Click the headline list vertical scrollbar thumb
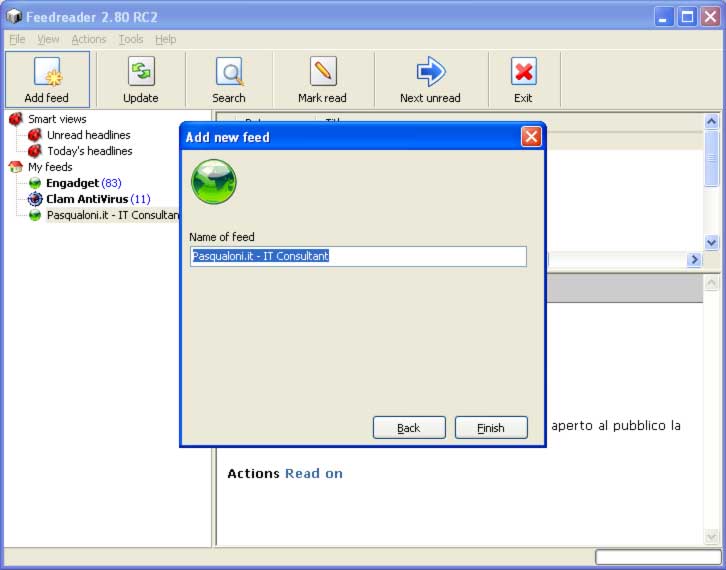This screenshot has height=570, width=726. tap(711, 158)
